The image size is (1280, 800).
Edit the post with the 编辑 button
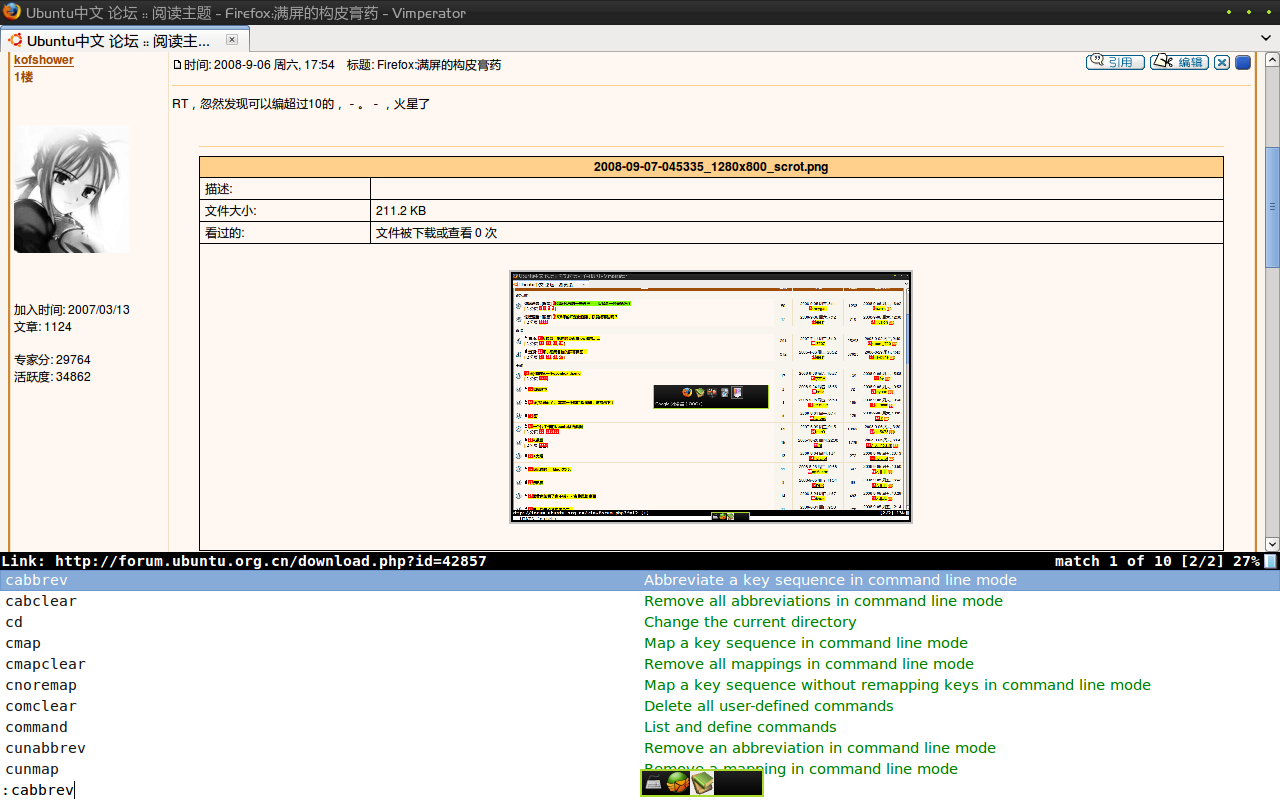1179,62
